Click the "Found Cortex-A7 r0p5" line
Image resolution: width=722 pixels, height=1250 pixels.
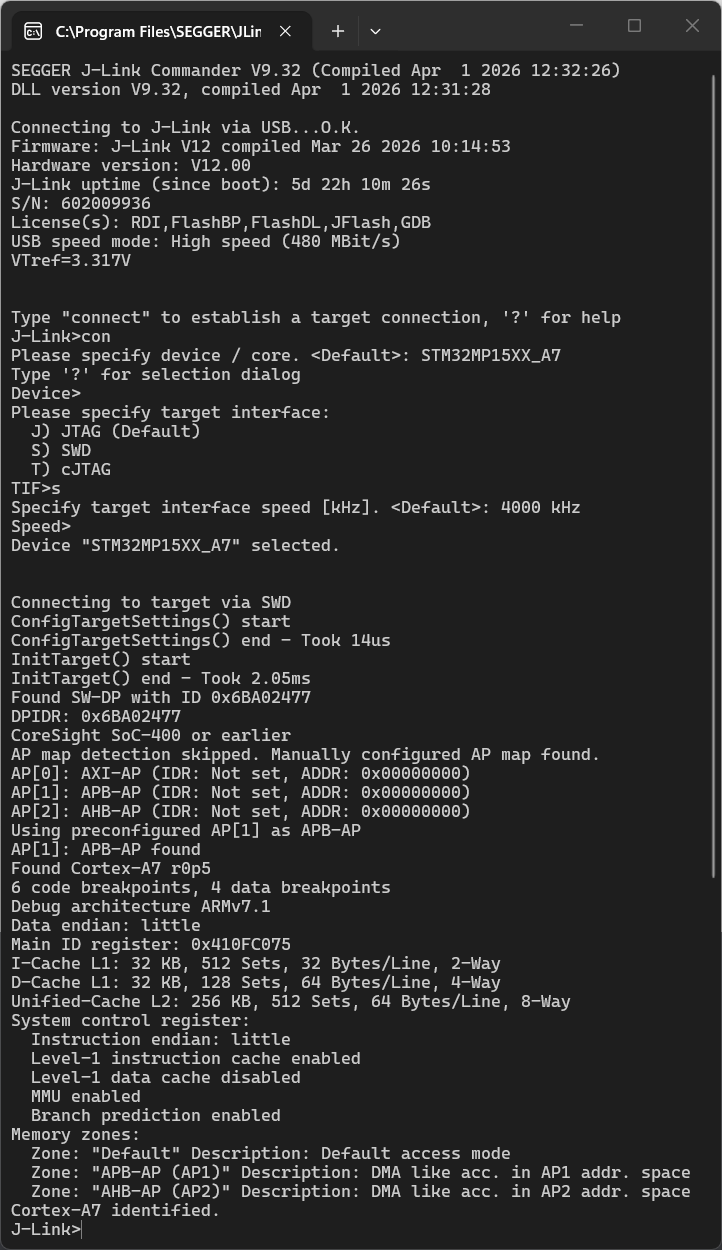(110, 868)
